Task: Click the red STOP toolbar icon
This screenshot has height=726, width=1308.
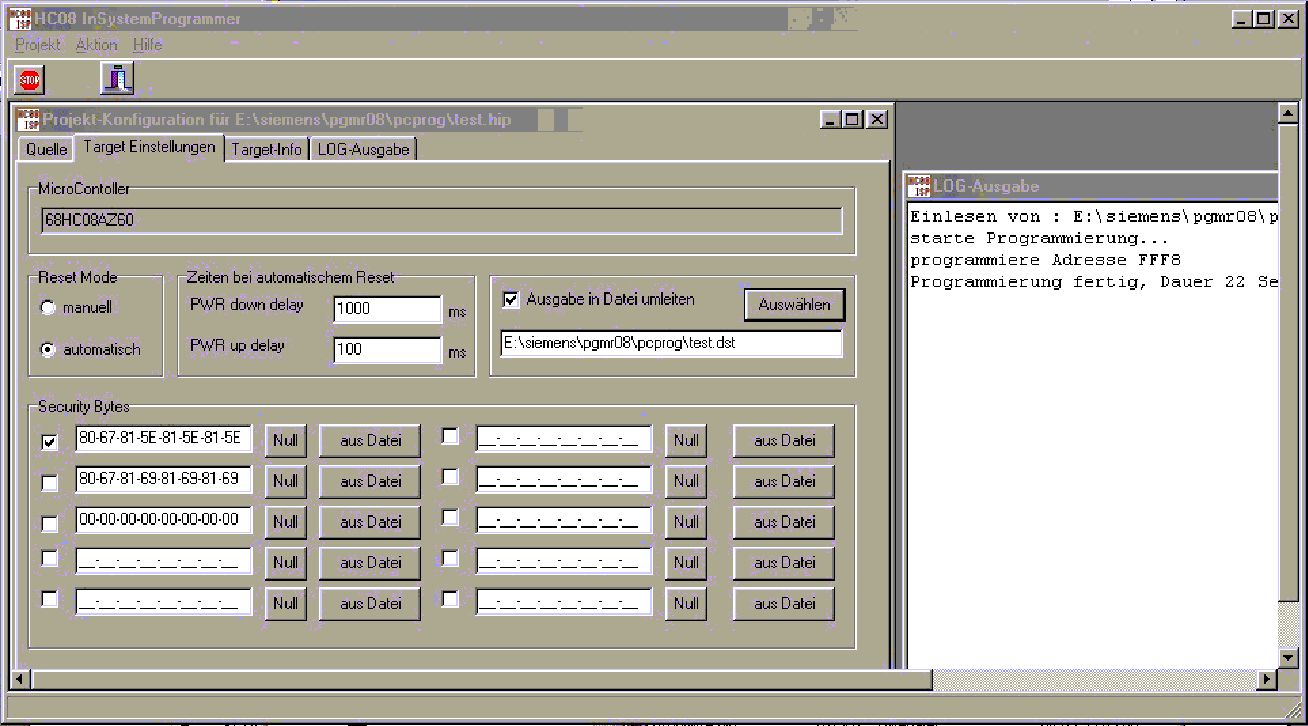Action: 30,78
